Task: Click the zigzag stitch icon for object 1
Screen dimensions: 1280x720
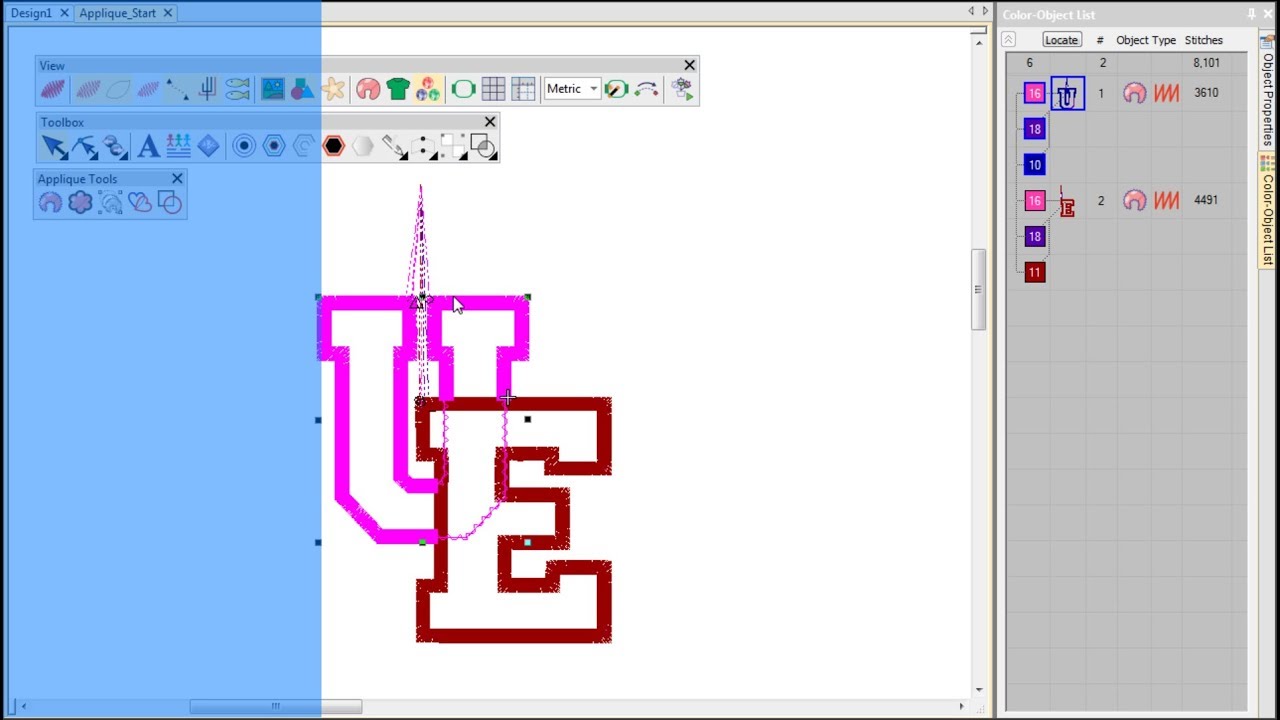Action: pyautogui.click(x=1166, y=93)
